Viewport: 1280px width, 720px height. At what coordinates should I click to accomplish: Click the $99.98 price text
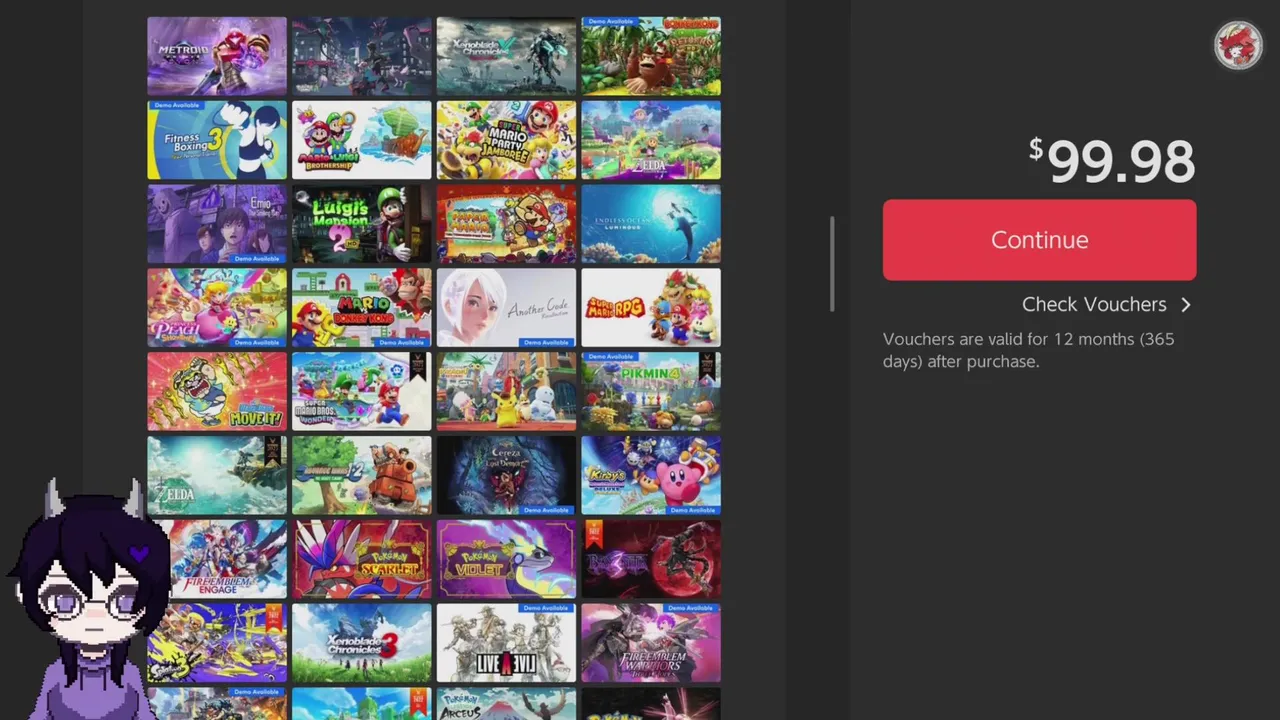tap(1112, 161)
